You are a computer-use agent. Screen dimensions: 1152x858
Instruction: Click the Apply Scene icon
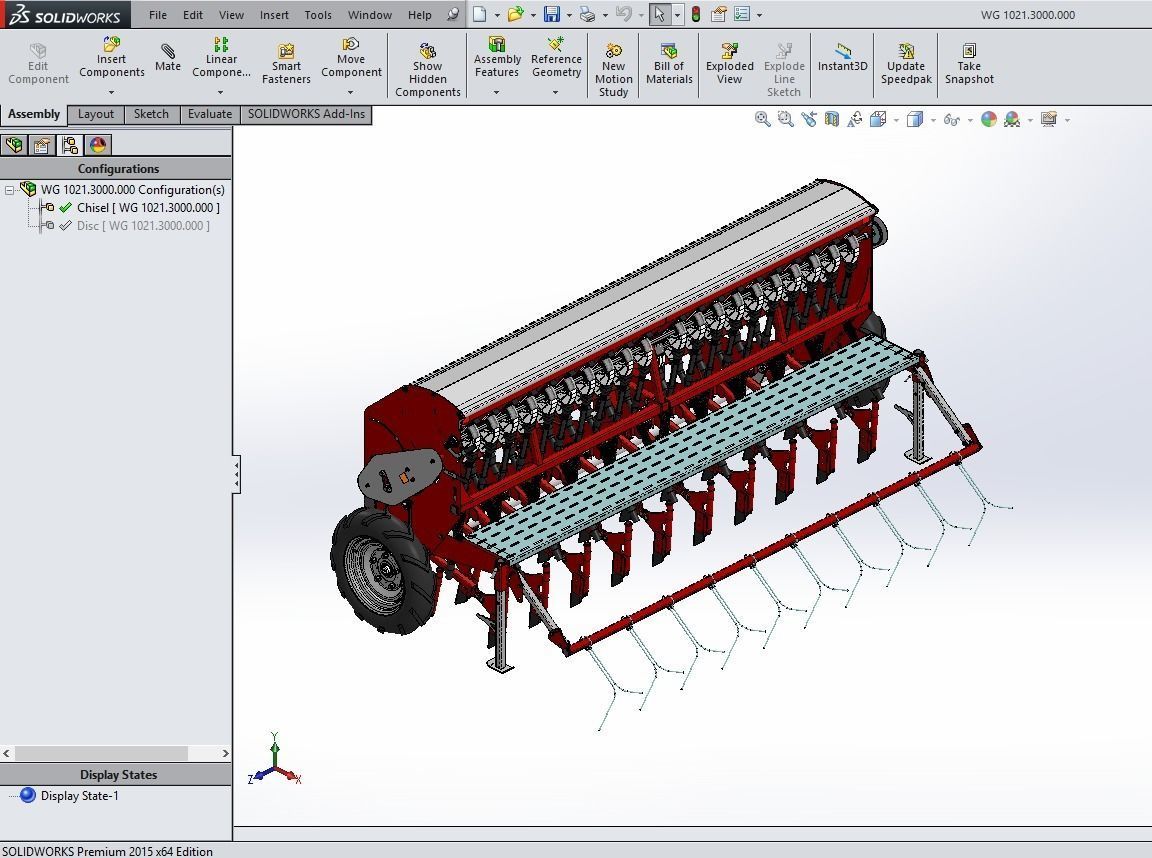(1012, 119)
